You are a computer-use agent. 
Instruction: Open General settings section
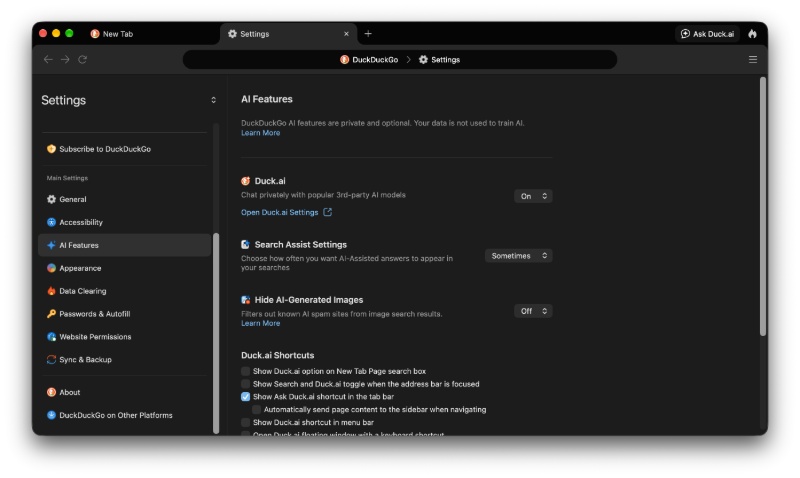click(124, 199)
